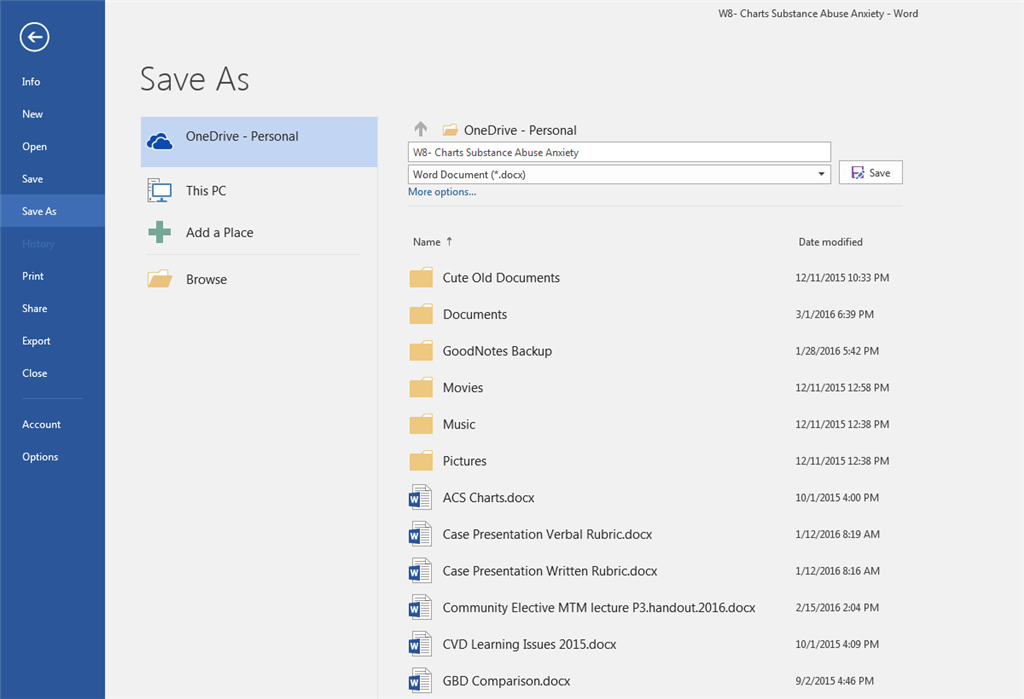
Task: Click the More options link
Action: point(442,192)
